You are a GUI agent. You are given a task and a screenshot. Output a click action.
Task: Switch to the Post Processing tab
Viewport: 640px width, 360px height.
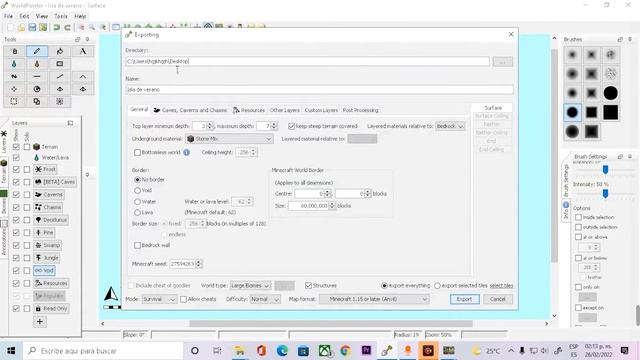coord(360,110)
